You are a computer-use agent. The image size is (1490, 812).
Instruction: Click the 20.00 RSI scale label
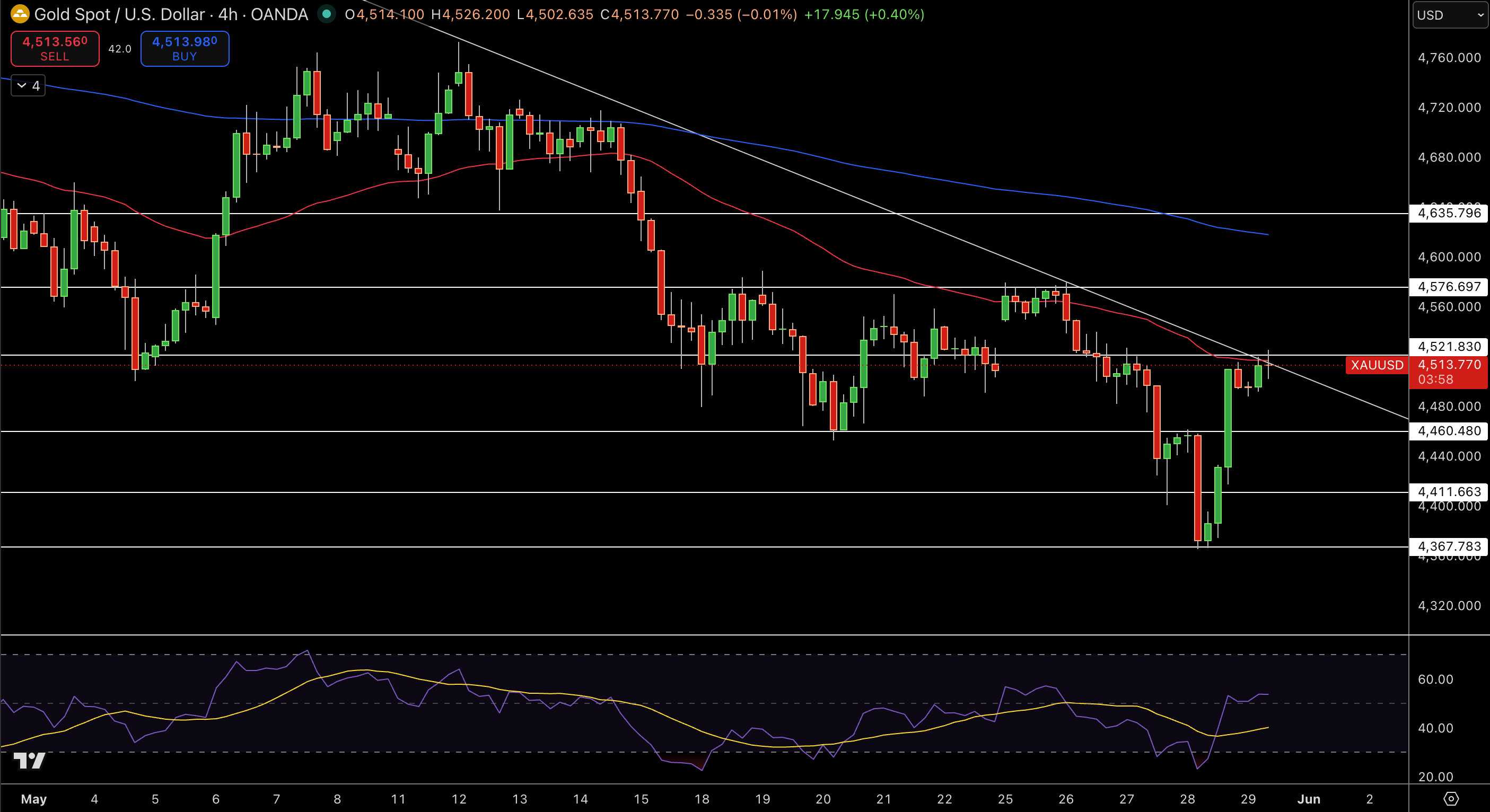click(x=1435, y=776)
